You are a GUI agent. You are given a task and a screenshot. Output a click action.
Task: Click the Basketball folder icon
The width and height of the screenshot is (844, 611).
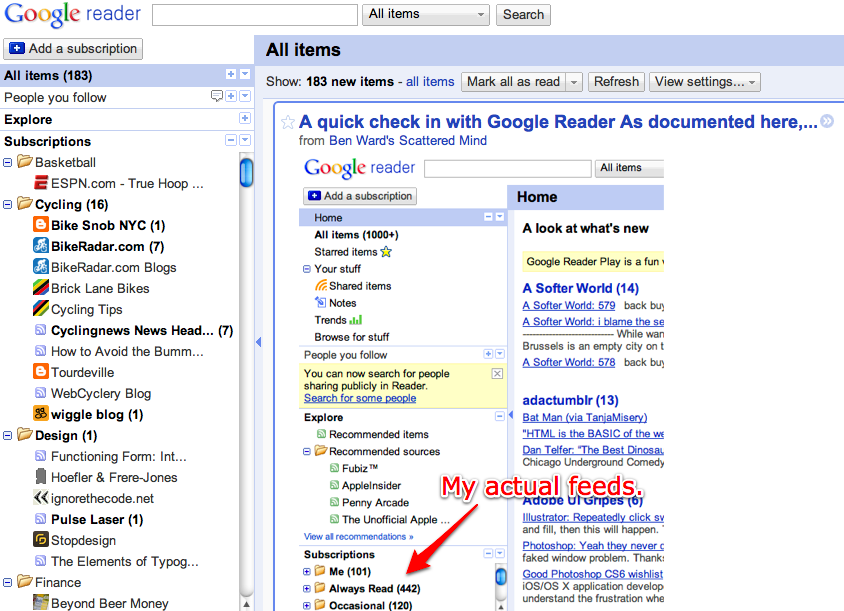click(x=25, y=161)
